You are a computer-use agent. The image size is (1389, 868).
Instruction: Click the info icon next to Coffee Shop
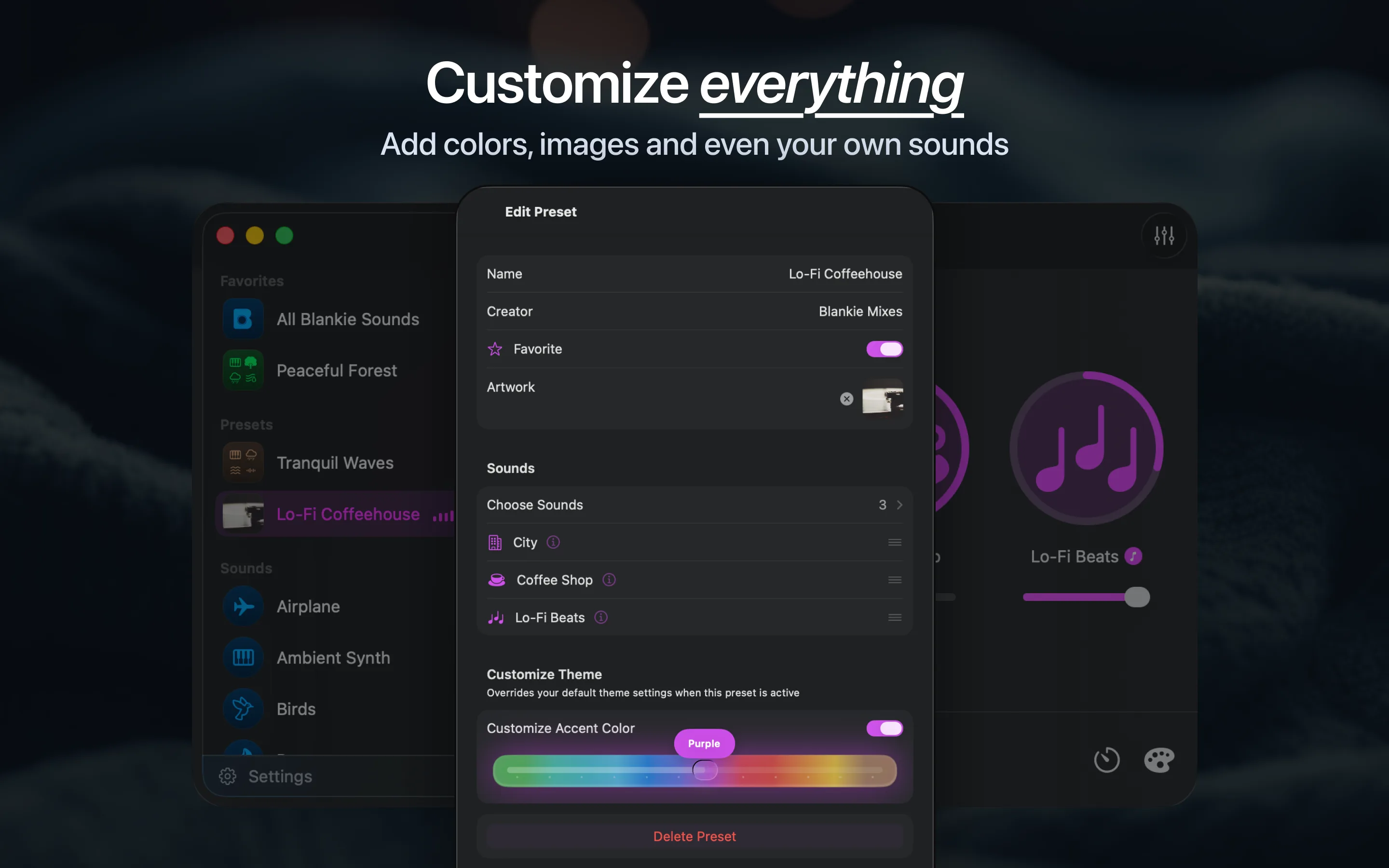609,580
